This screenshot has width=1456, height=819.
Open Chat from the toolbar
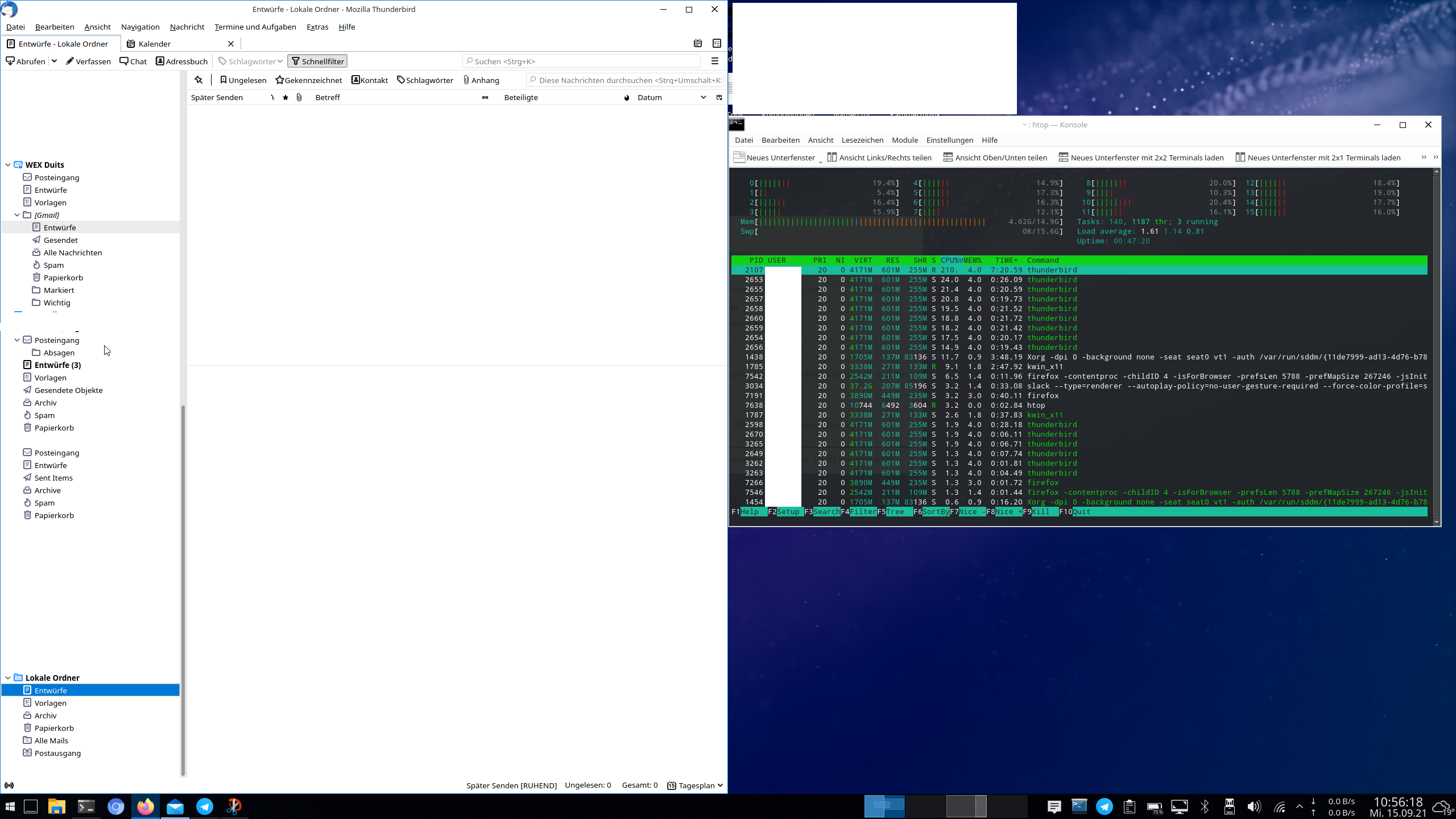pyautogui.click(x=133, y=61)
